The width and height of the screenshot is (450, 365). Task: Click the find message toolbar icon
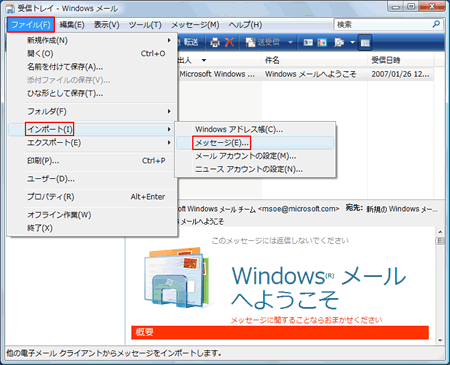click(x=339, y=42)
